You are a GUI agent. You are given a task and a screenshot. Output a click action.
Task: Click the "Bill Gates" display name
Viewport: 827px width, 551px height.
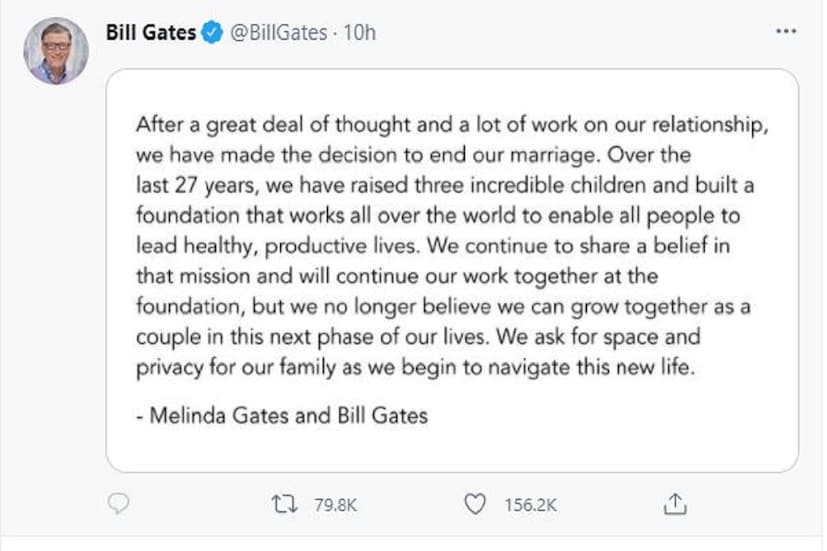[x=151, y=33]
